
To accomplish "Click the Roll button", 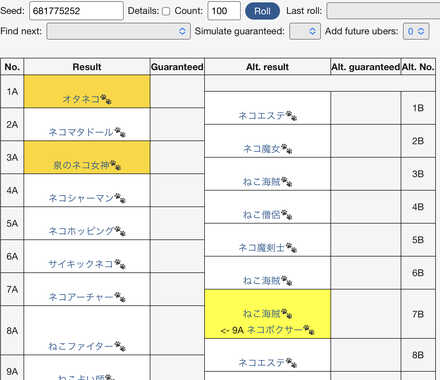I will [x=262, y=11].
